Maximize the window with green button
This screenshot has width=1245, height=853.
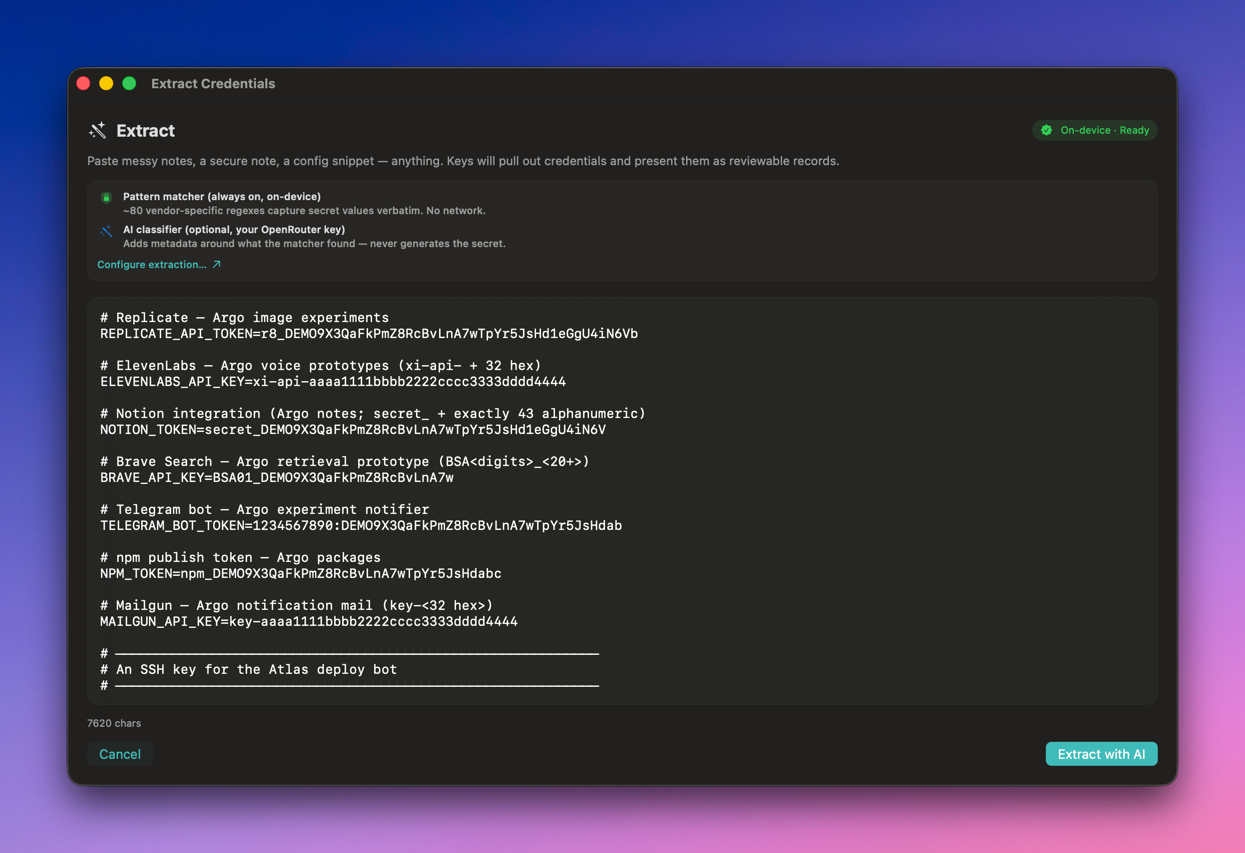pos(129,84)
